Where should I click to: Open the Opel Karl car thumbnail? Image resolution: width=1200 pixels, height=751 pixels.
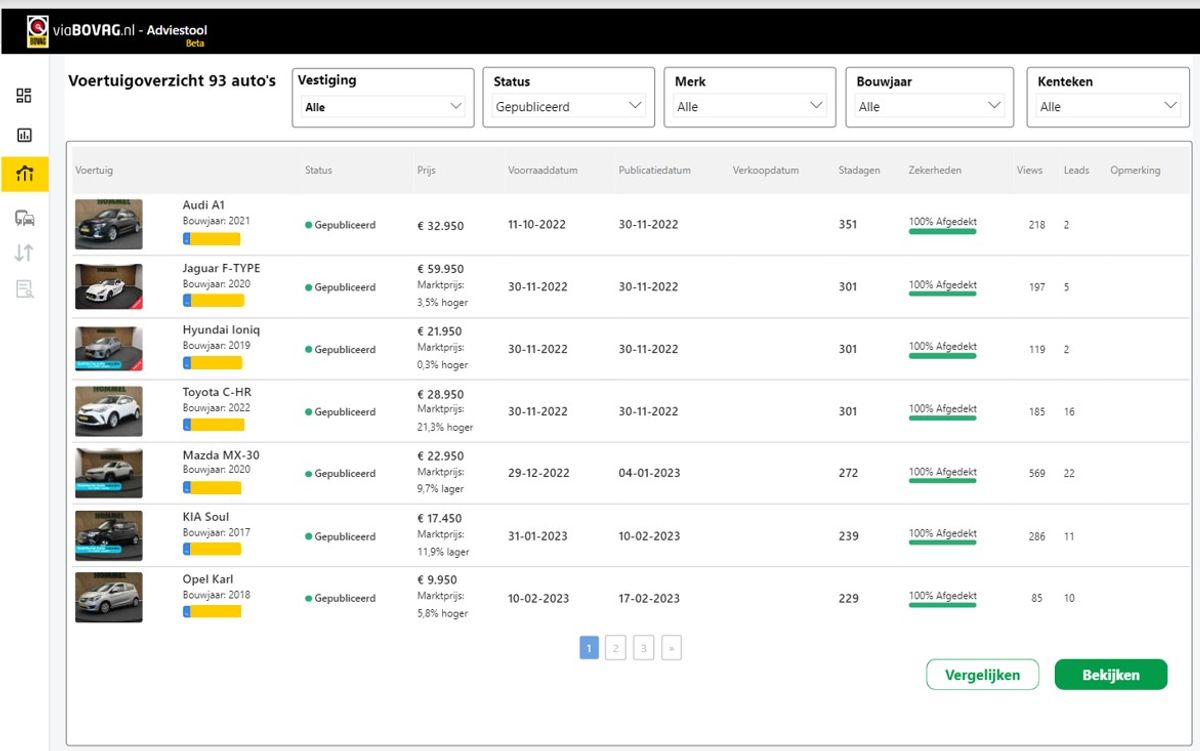tap(108, 597)
